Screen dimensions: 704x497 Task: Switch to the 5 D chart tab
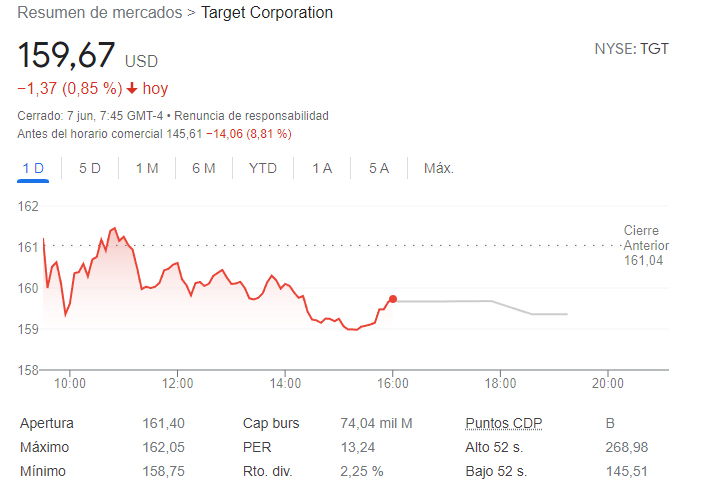point(90,168)
